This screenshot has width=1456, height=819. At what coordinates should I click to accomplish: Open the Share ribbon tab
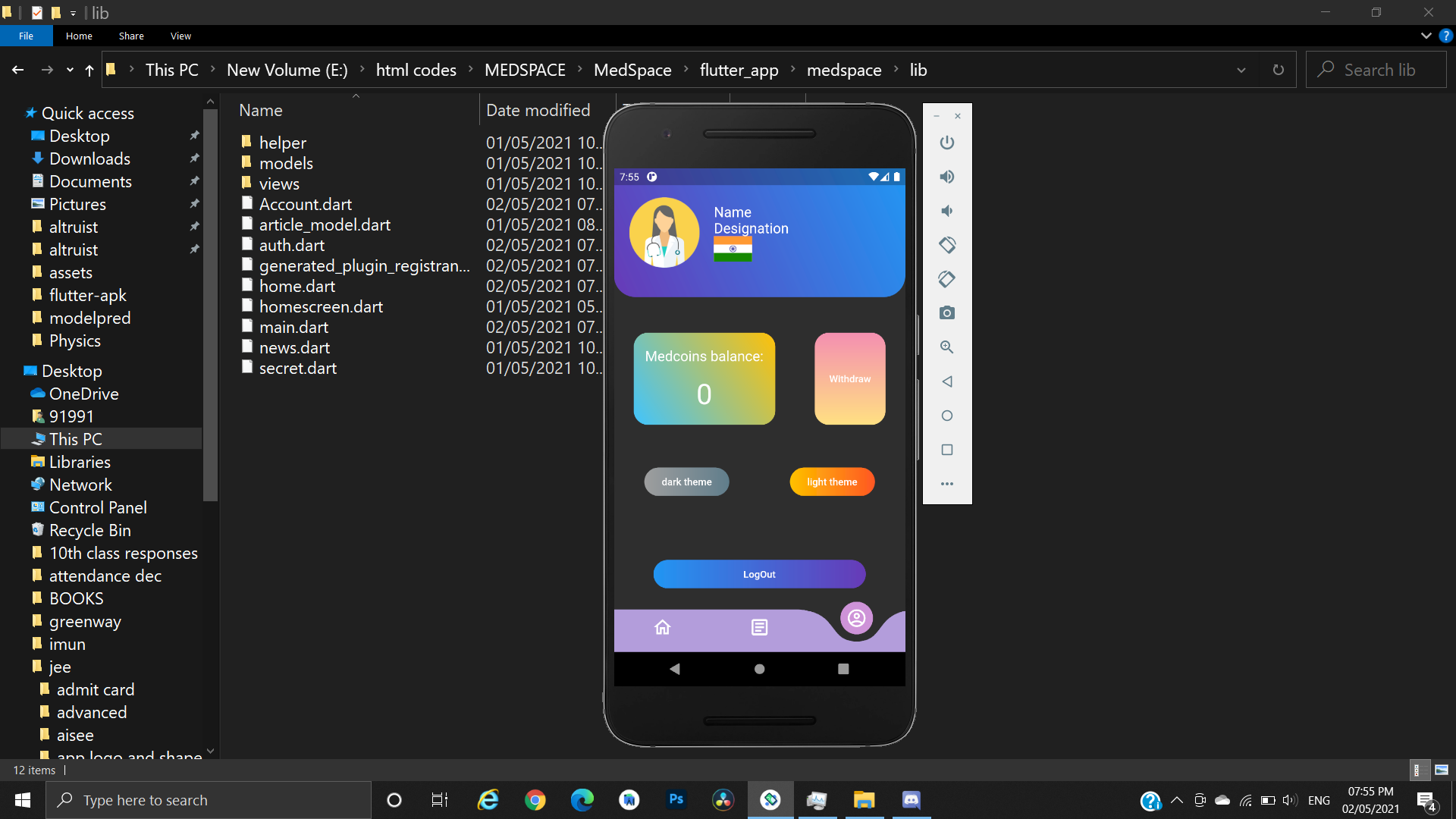[x=131, y=36]
